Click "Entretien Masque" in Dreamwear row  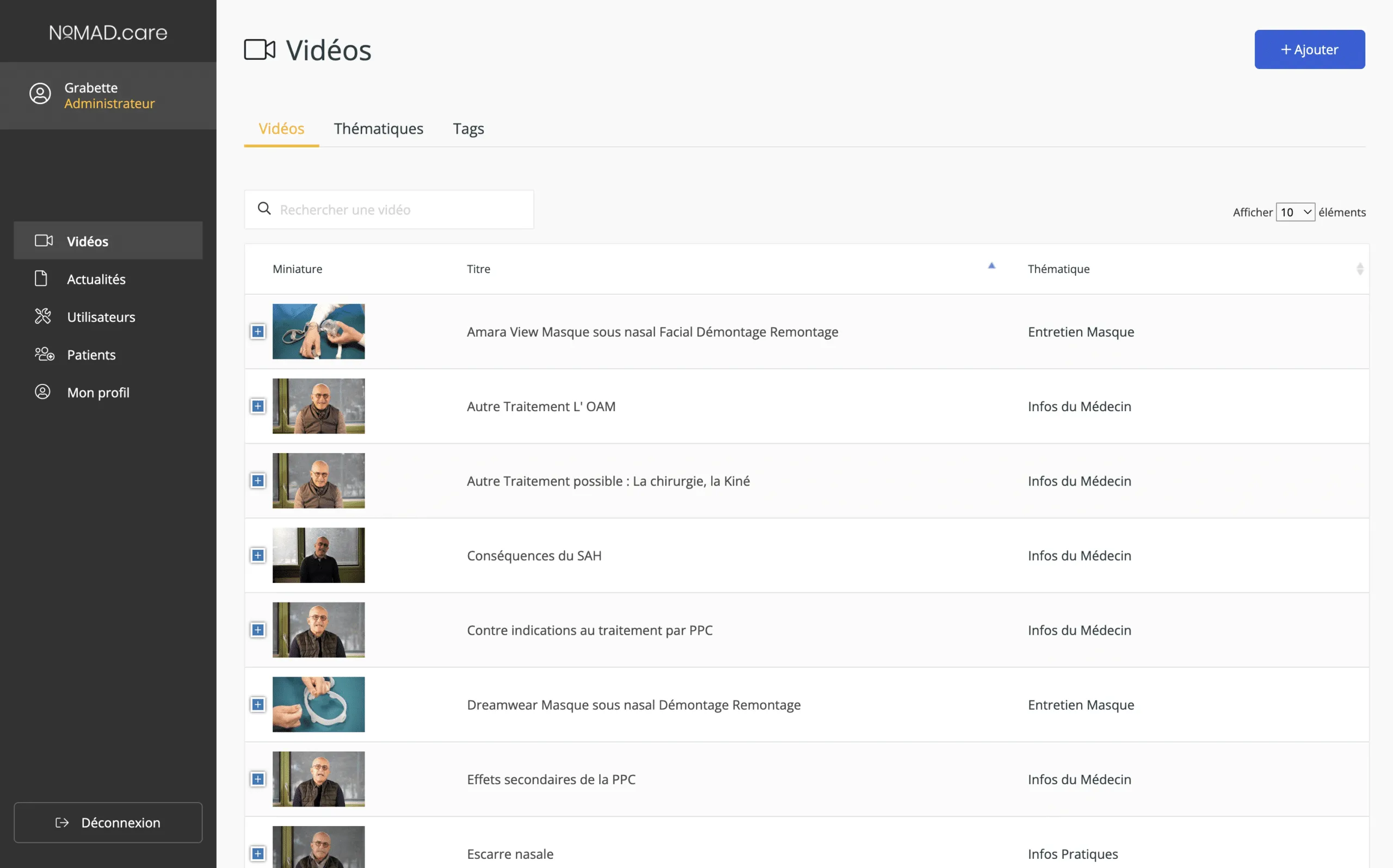tap(1081, 705)
